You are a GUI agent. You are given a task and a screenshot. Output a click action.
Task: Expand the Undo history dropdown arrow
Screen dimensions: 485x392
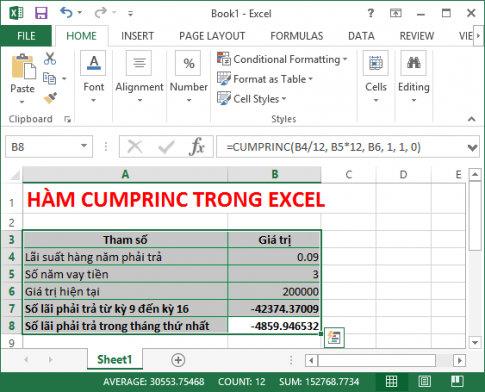(79, 13)
